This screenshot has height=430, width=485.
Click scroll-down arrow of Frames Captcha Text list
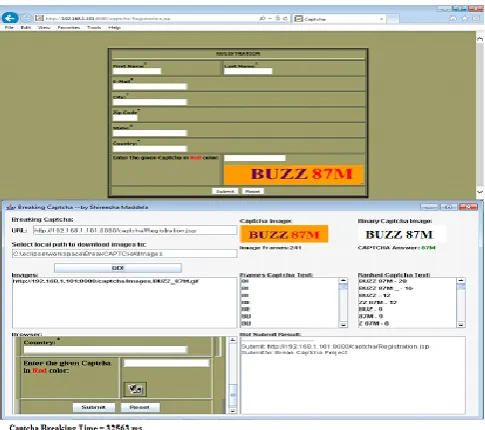click(343, 324)
